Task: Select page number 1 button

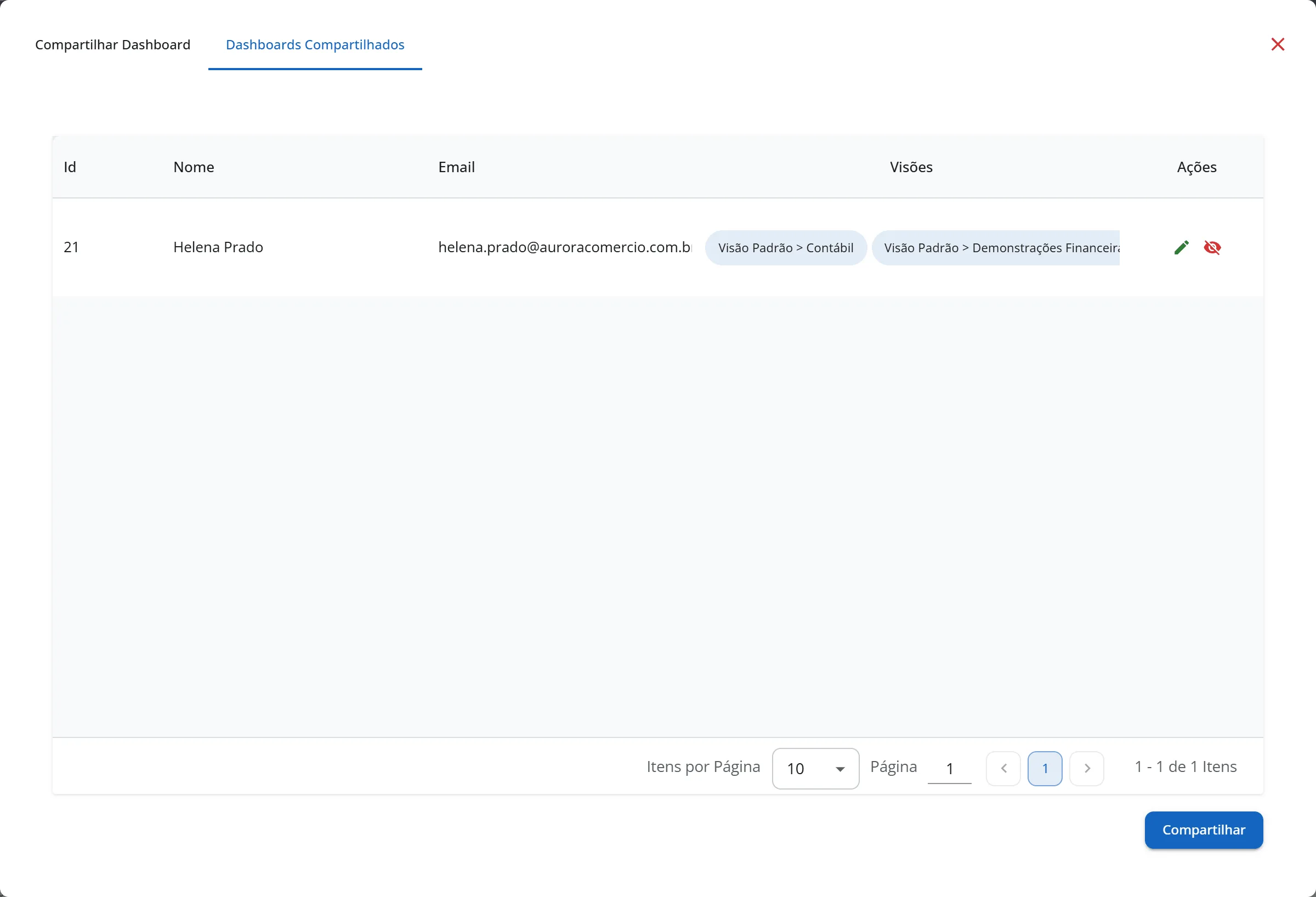Action: click(x=1045, y=769)
